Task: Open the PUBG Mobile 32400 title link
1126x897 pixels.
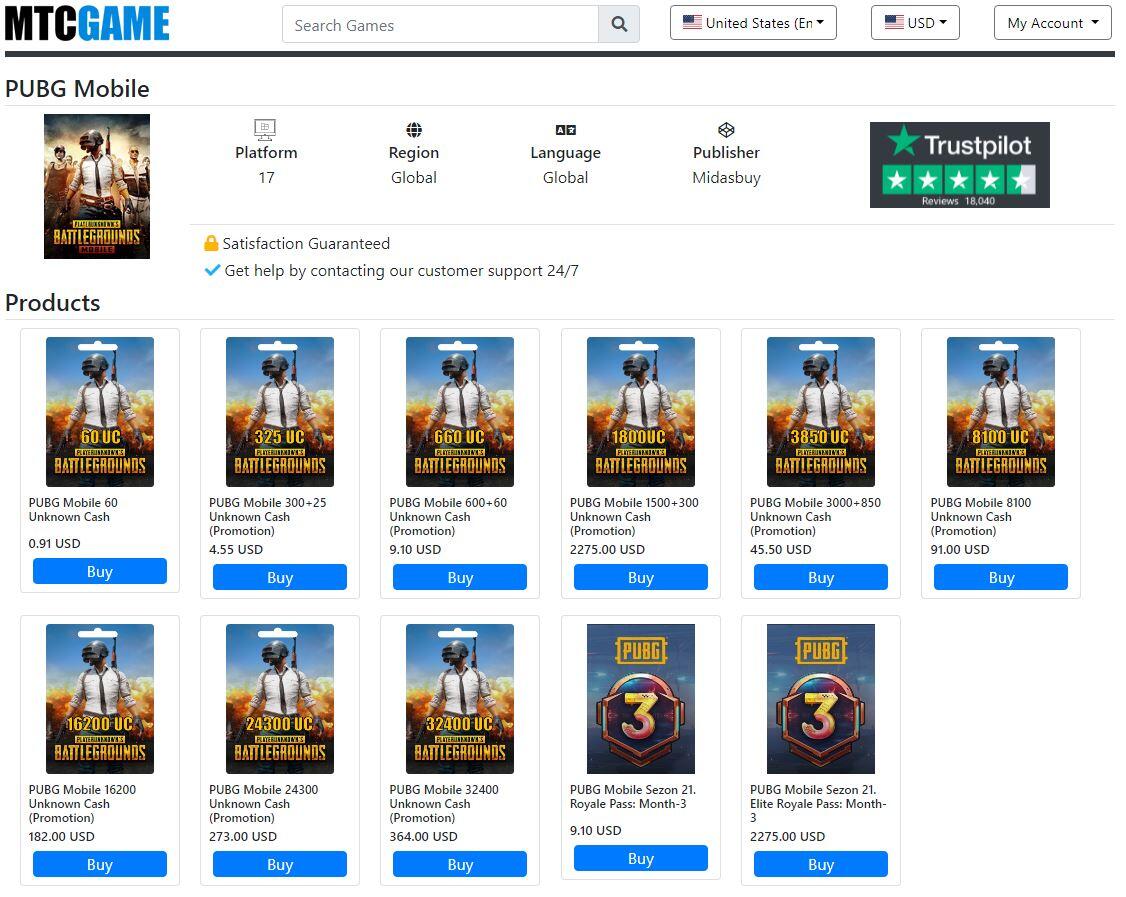Action: pos(444,804)
